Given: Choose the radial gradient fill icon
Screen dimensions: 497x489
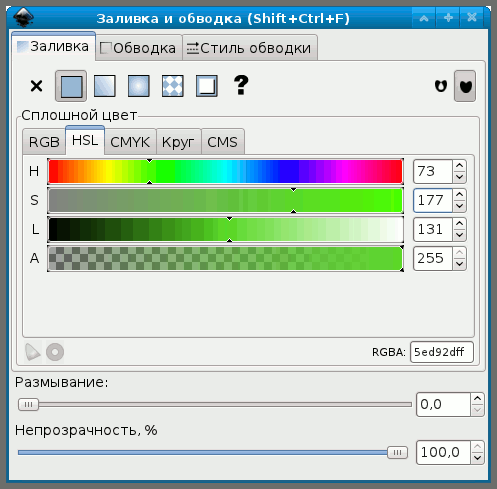Looking at the screenshot, I should pyautogui.click(x=139, y=86).
